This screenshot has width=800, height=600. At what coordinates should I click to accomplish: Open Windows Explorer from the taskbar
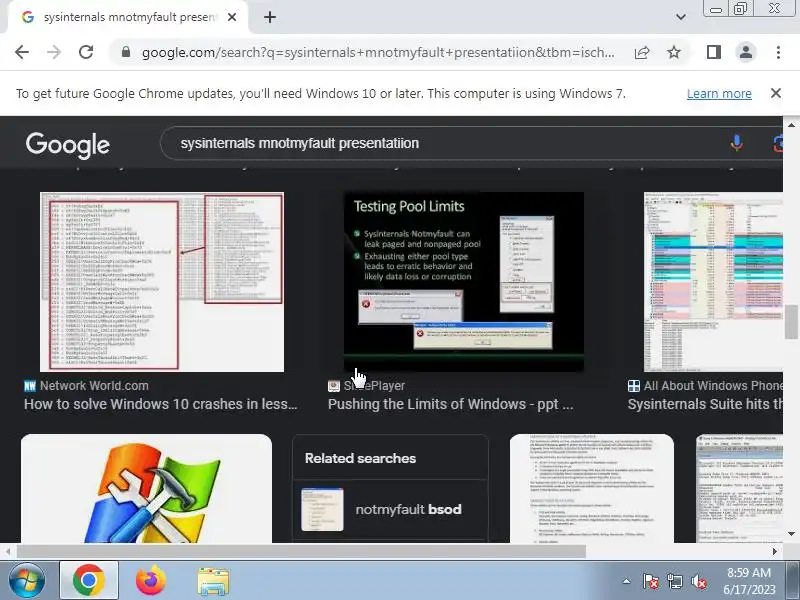click(213, 581)
